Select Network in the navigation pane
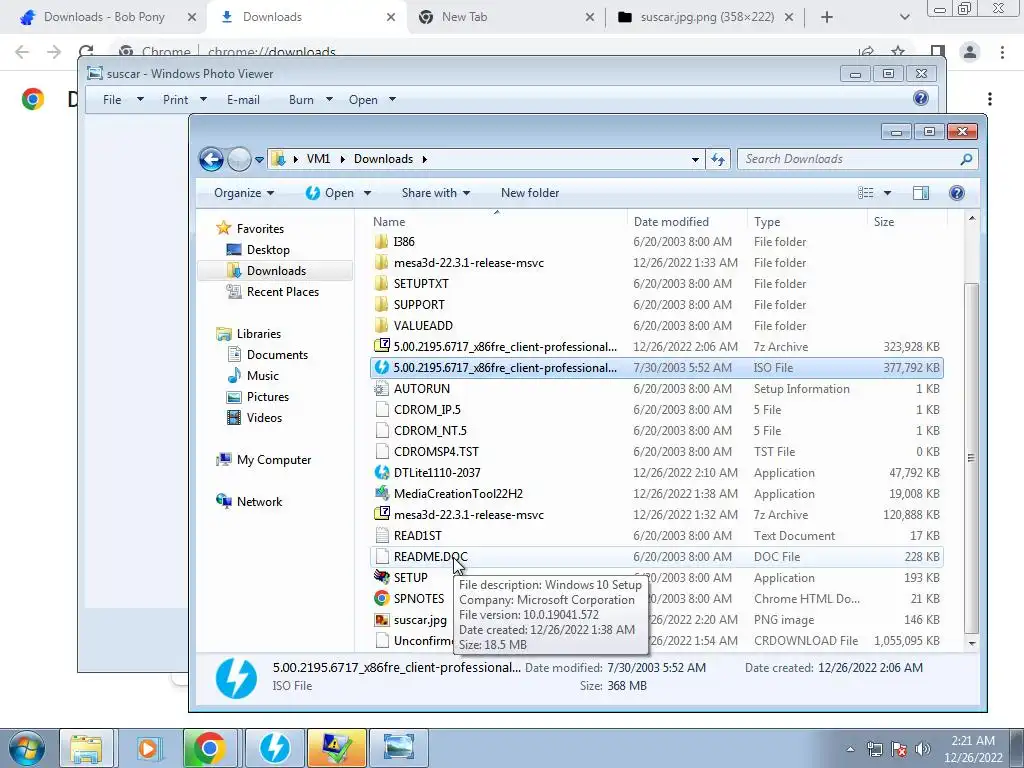Image resolution: width=1024 pixels, height=768 pixels. 259,502
